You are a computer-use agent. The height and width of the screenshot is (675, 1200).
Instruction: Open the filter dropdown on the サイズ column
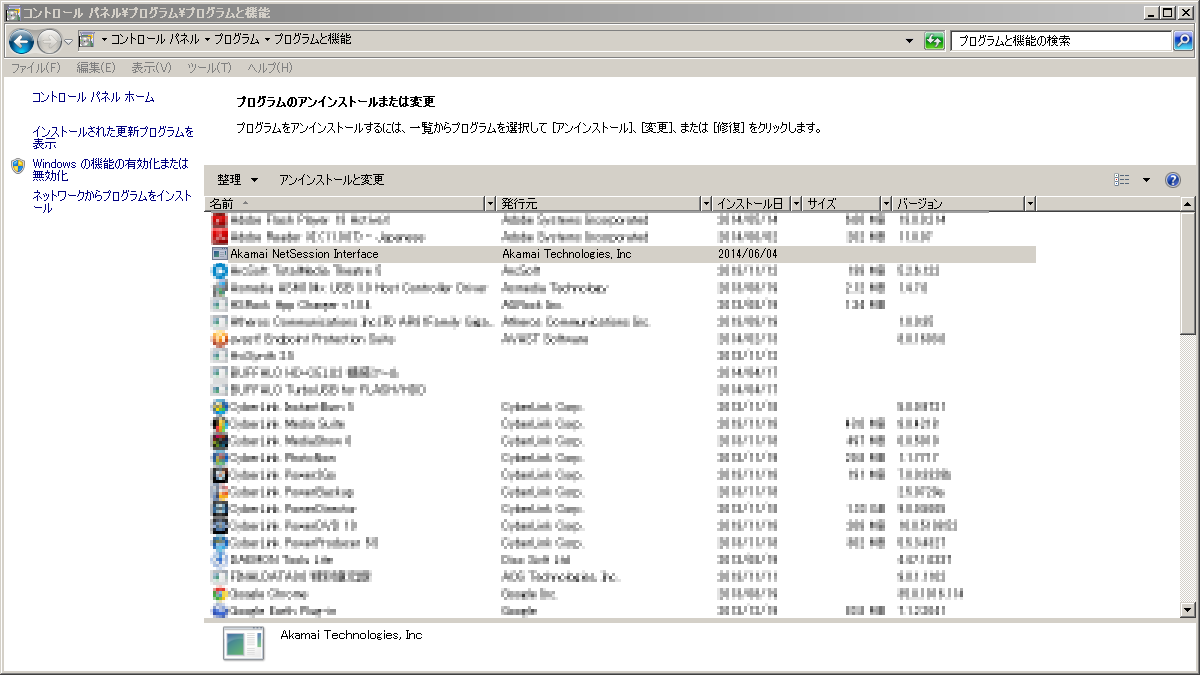tap(885, 204)
